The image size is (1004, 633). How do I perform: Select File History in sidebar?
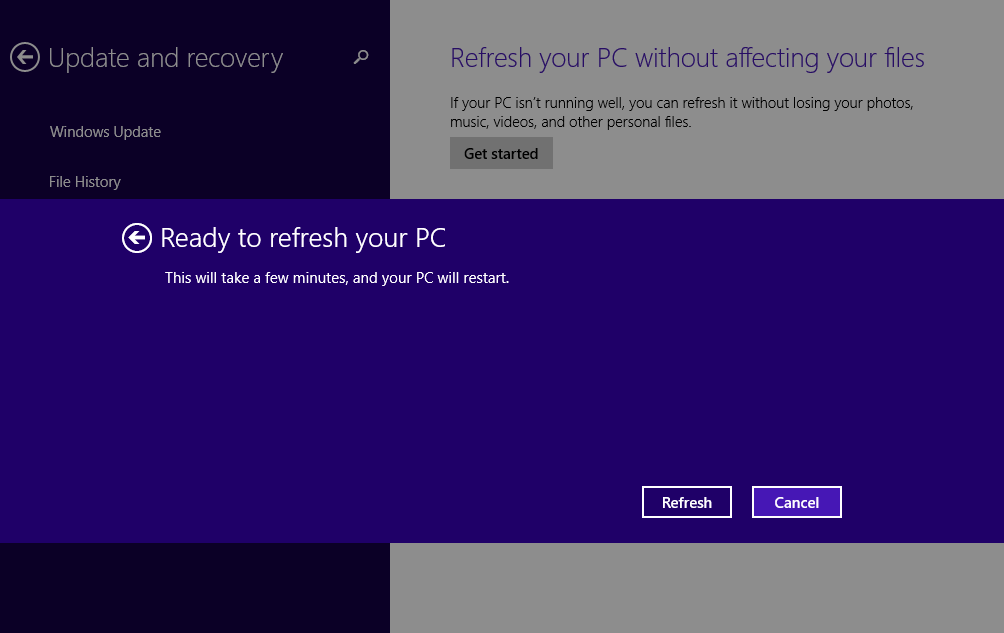click(x=85, y=182)
